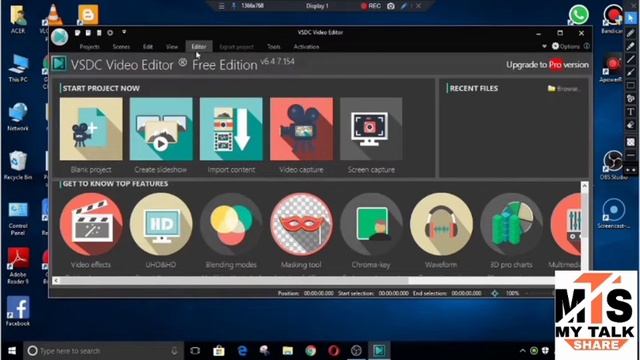Click the zoom fit icon in status bar

pos(495,293)
